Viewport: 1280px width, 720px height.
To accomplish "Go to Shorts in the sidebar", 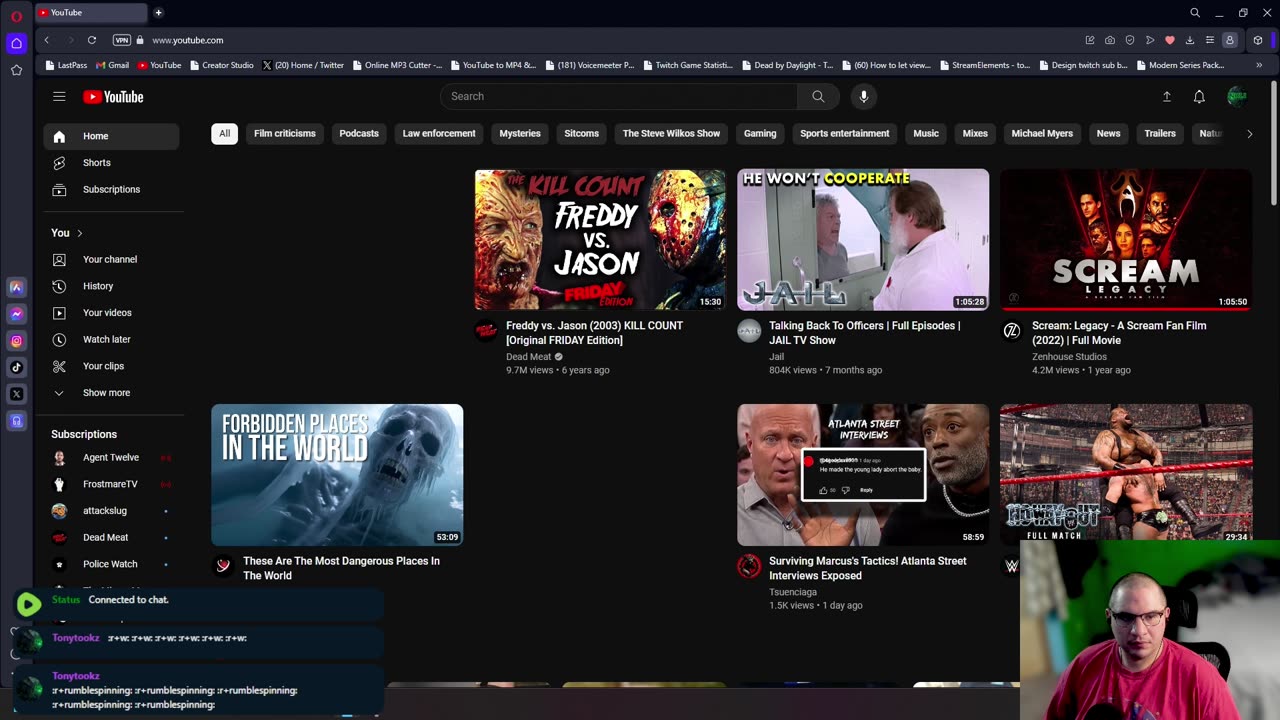I will 112,163.
